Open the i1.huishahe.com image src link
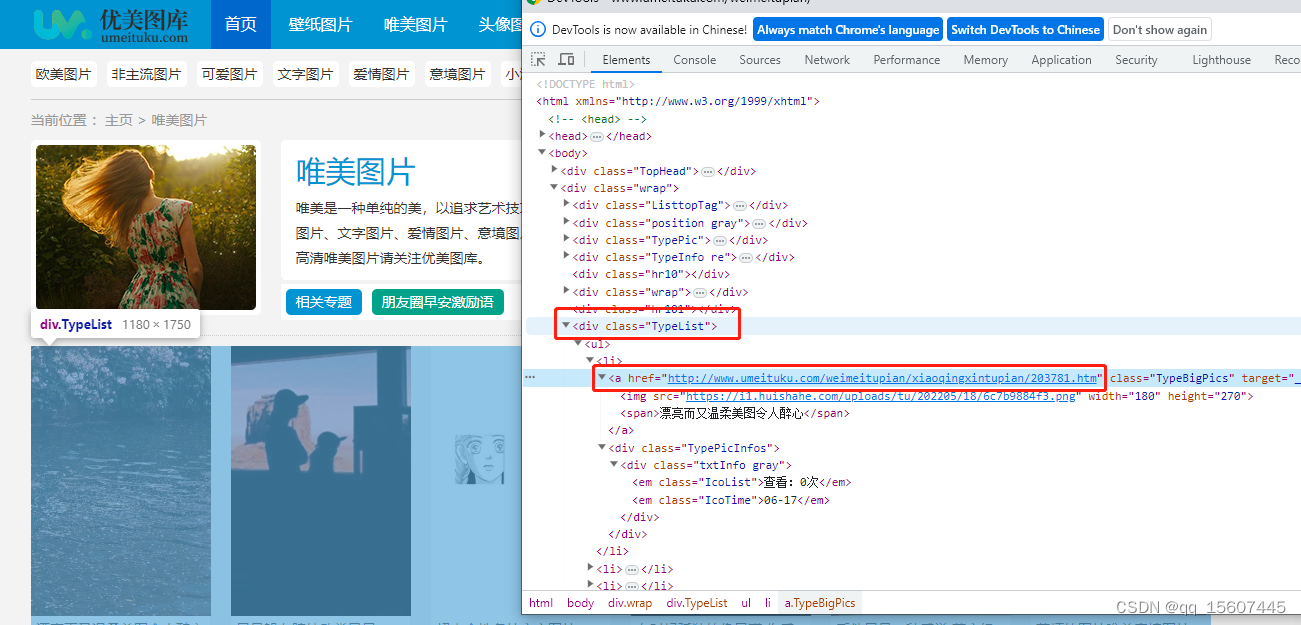The height and width of the screenshot is (625, 1301). [x=880, y=396]
